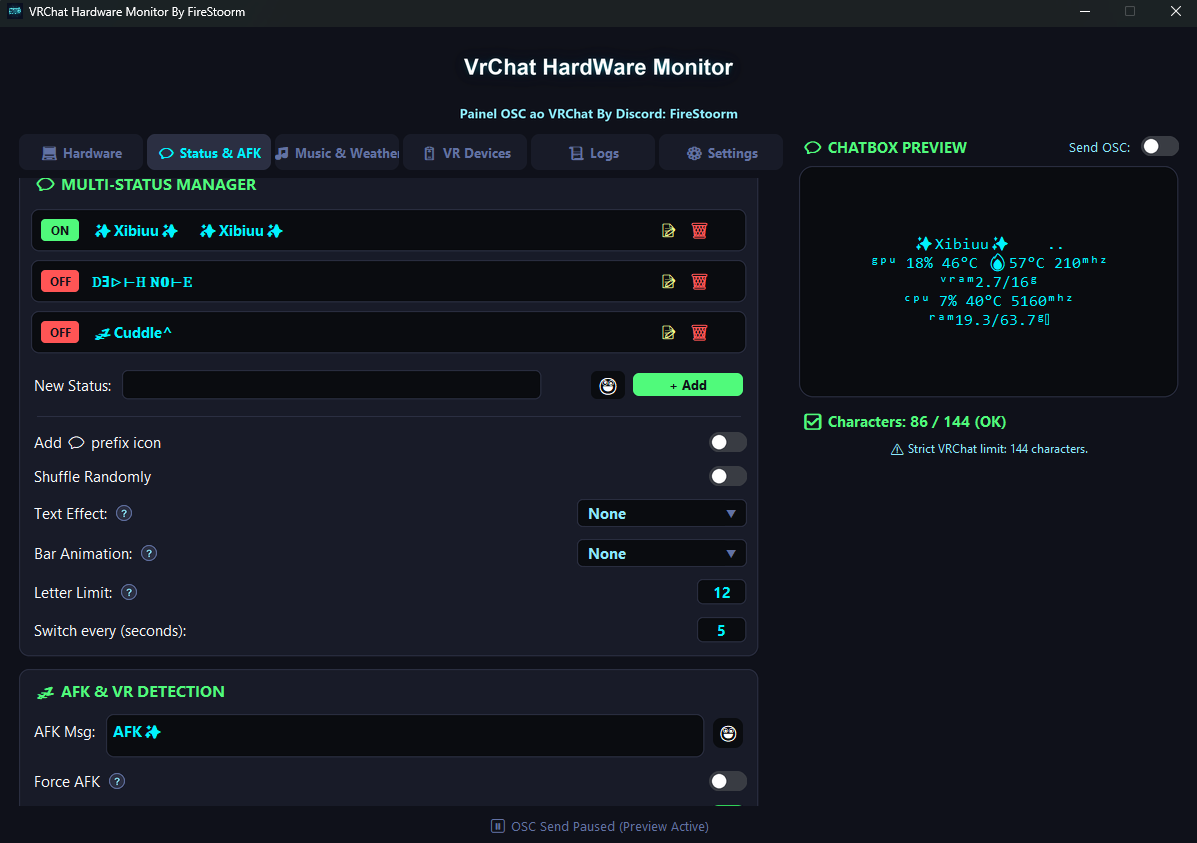The width and height of the screenshot is (1197, 843).
Task: Click the + Add status button
Action: [x=688, y=385]
